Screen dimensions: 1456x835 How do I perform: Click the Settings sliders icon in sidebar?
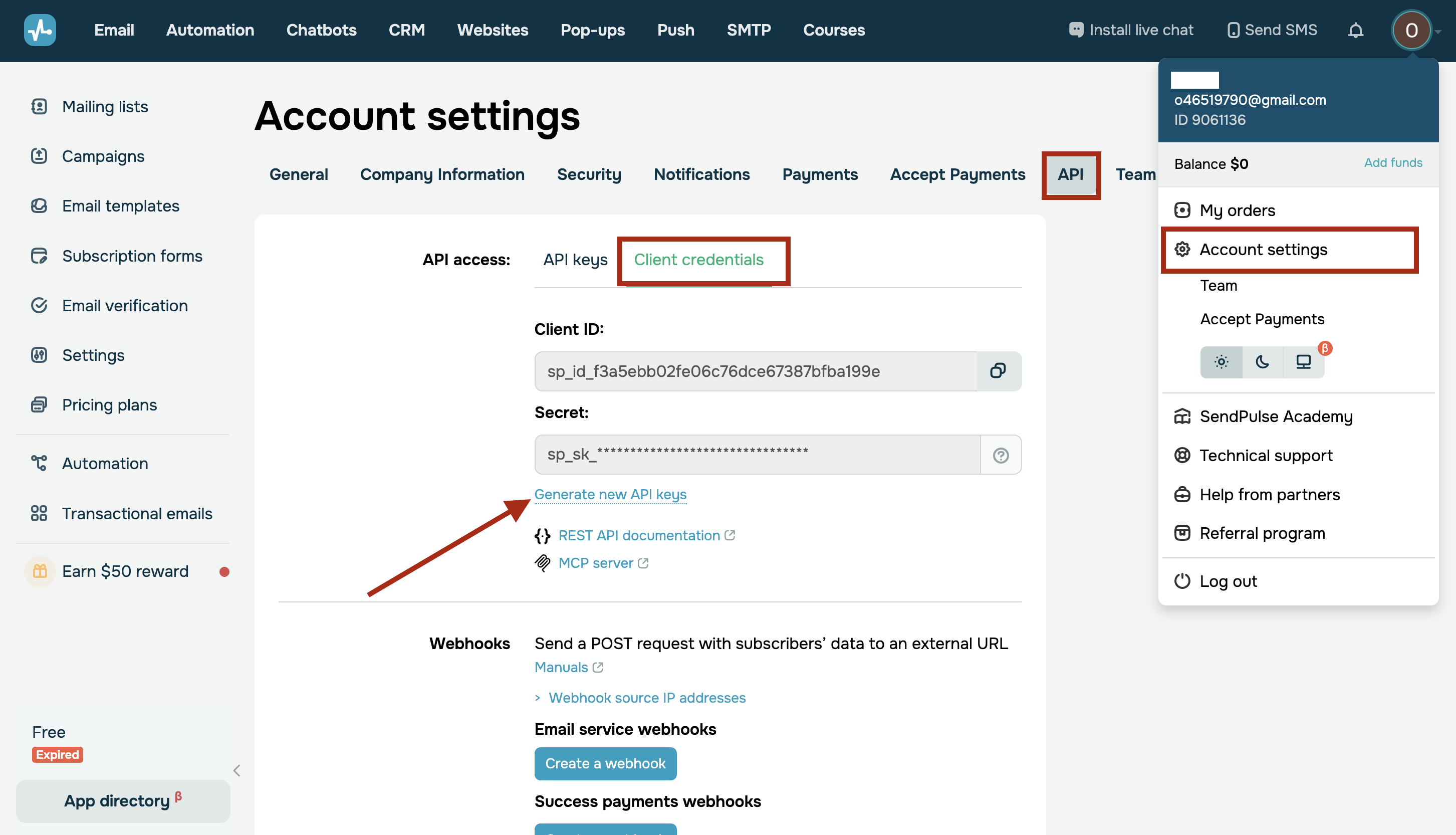[39, 355]
